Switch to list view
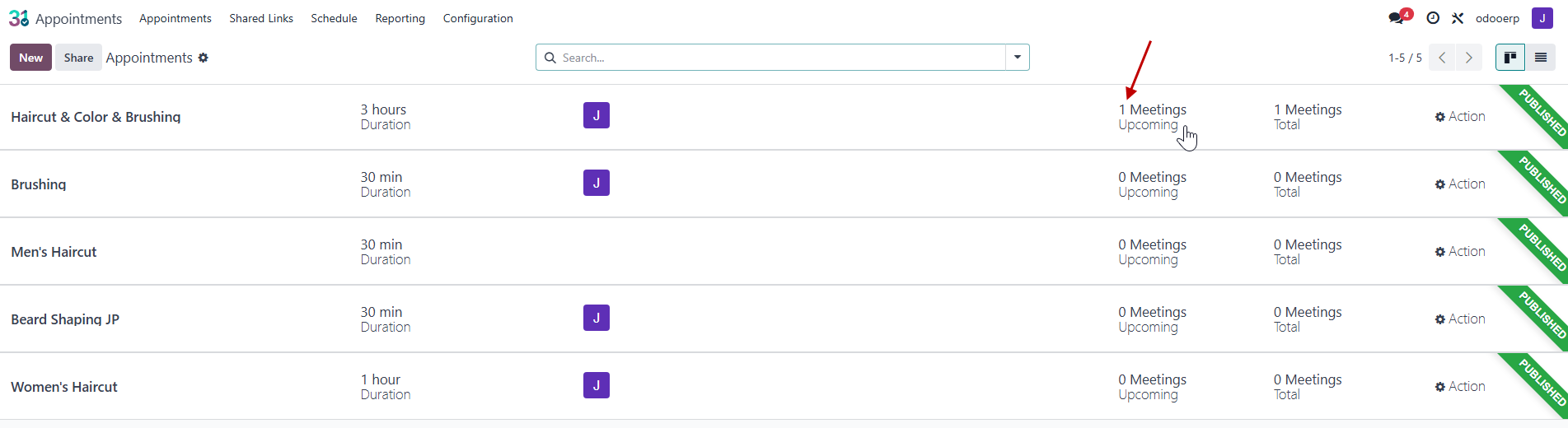This screenshot has height=428, width=1568. tap(1541, 58)
